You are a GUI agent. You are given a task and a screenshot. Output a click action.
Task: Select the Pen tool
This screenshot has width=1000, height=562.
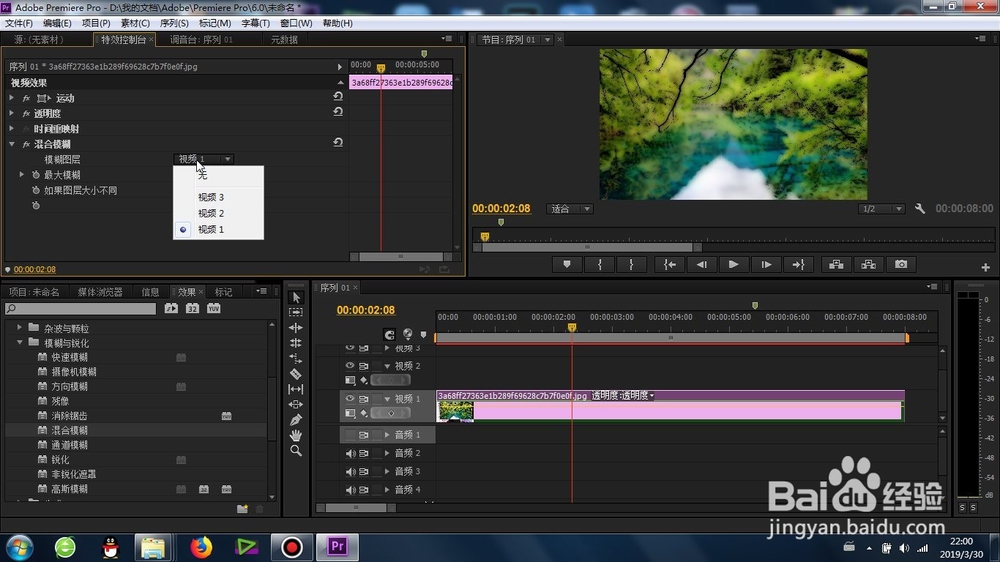[x=296, y=420]
